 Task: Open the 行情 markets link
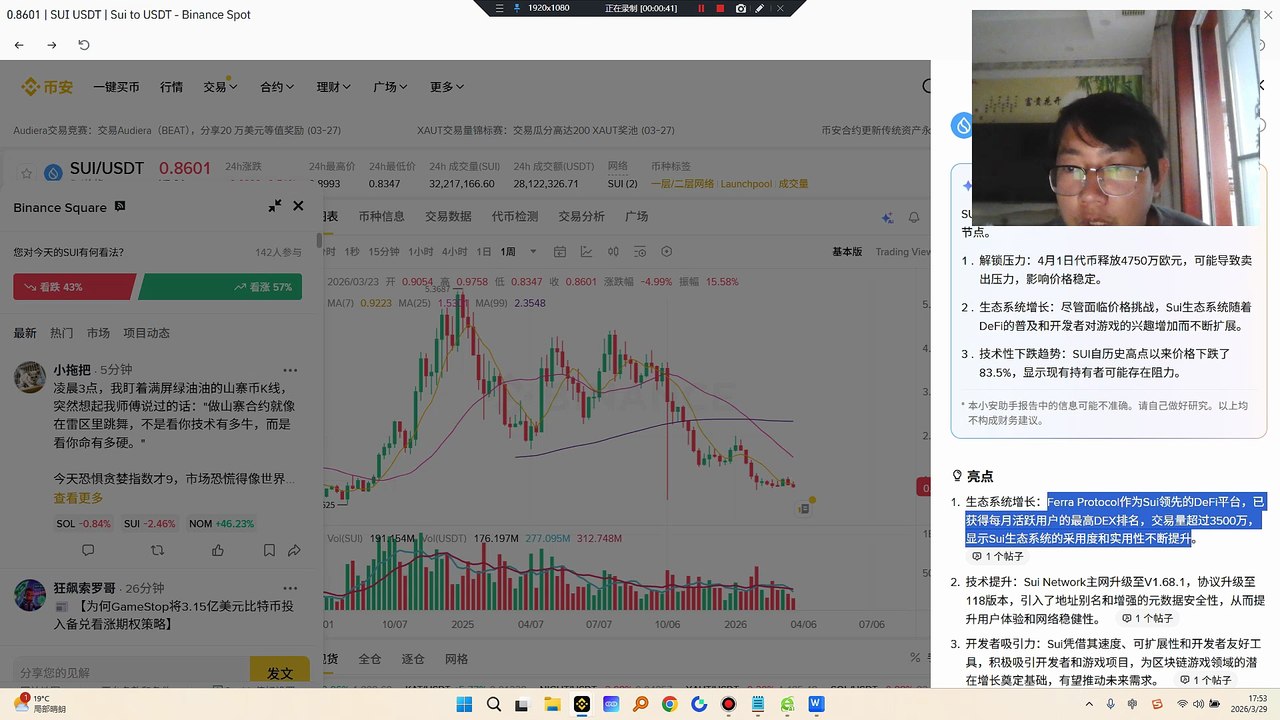[171, 87]
